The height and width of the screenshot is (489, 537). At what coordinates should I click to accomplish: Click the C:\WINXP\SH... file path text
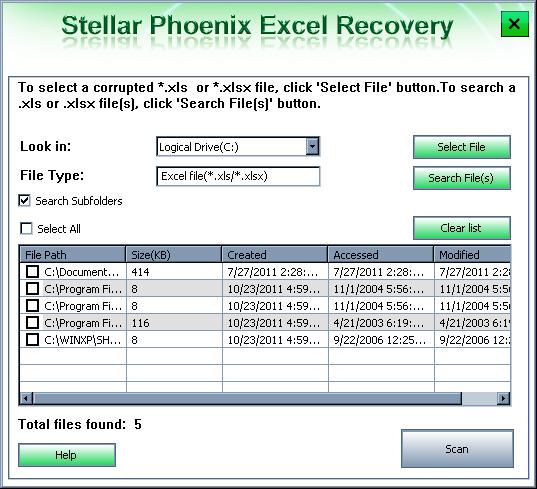(83, 340)
